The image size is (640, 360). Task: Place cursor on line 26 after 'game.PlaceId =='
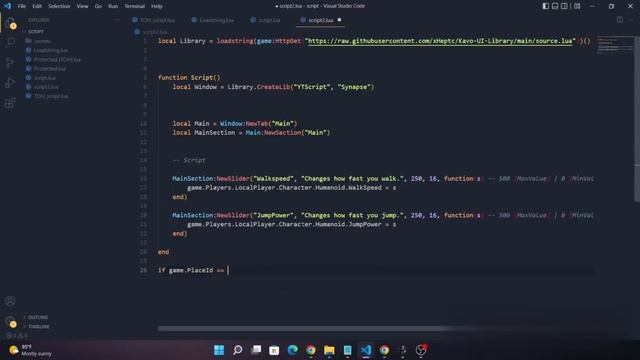point(228,270)
